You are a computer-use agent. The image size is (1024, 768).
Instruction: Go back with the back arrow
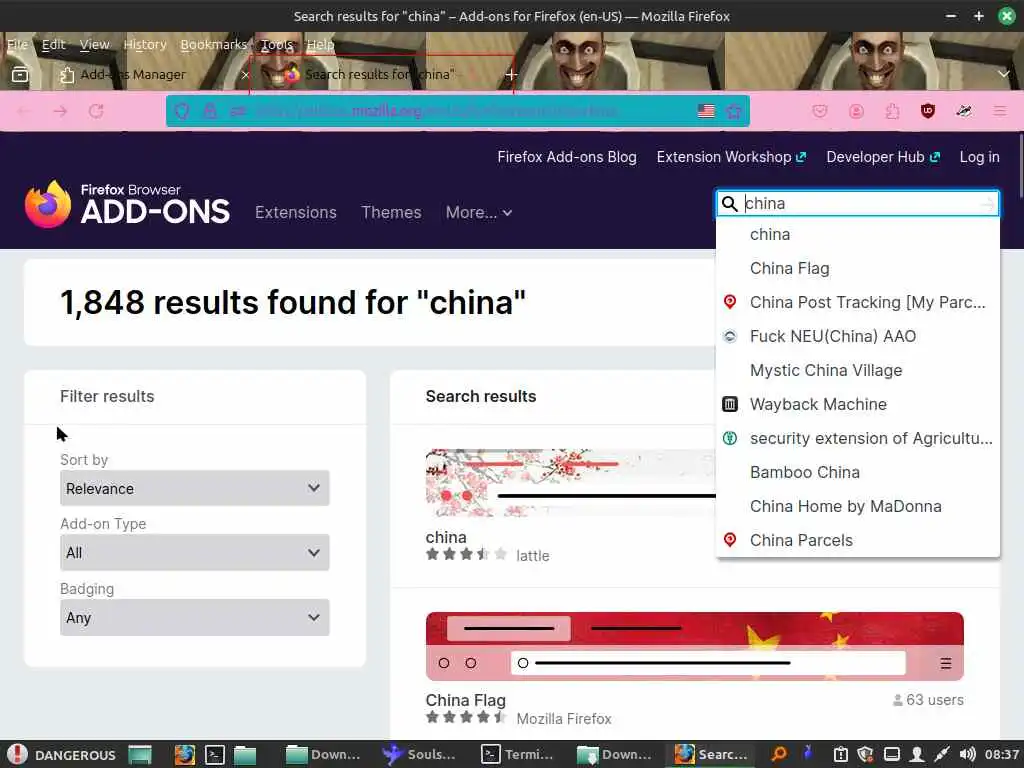tap(24, 111)
